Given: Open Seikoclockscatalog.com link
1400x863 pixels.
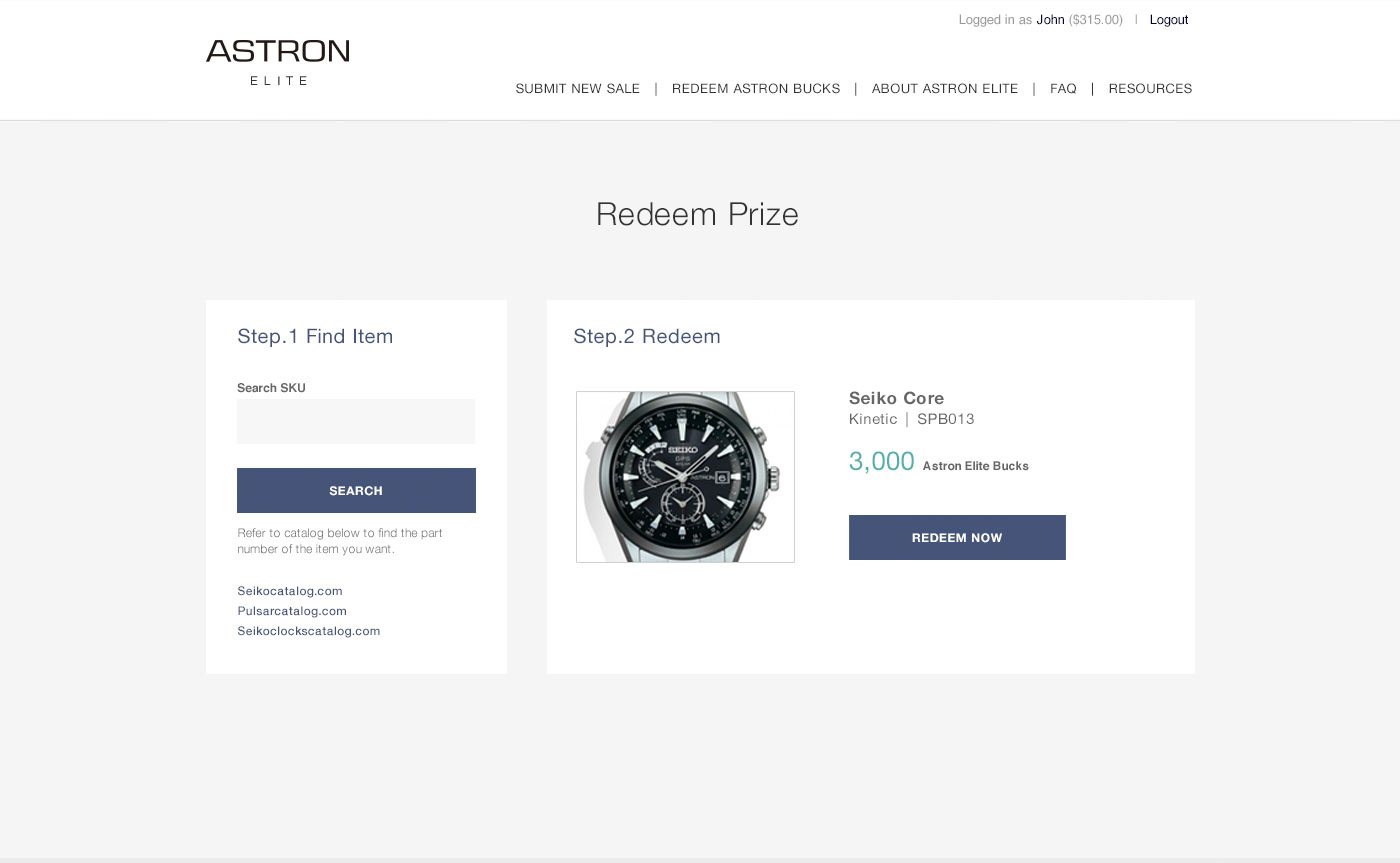Looking at the screenshot, I should click(x=309, y=631).
